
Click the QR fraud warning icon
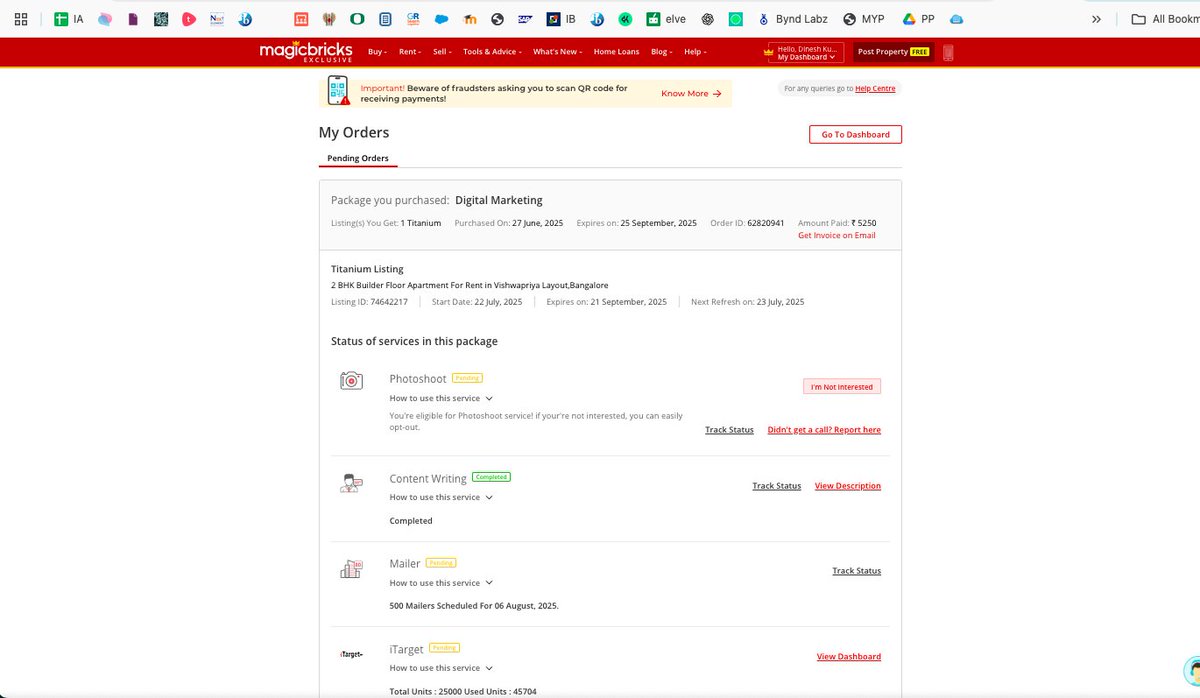pyautogui.click(x=339, y=93)
